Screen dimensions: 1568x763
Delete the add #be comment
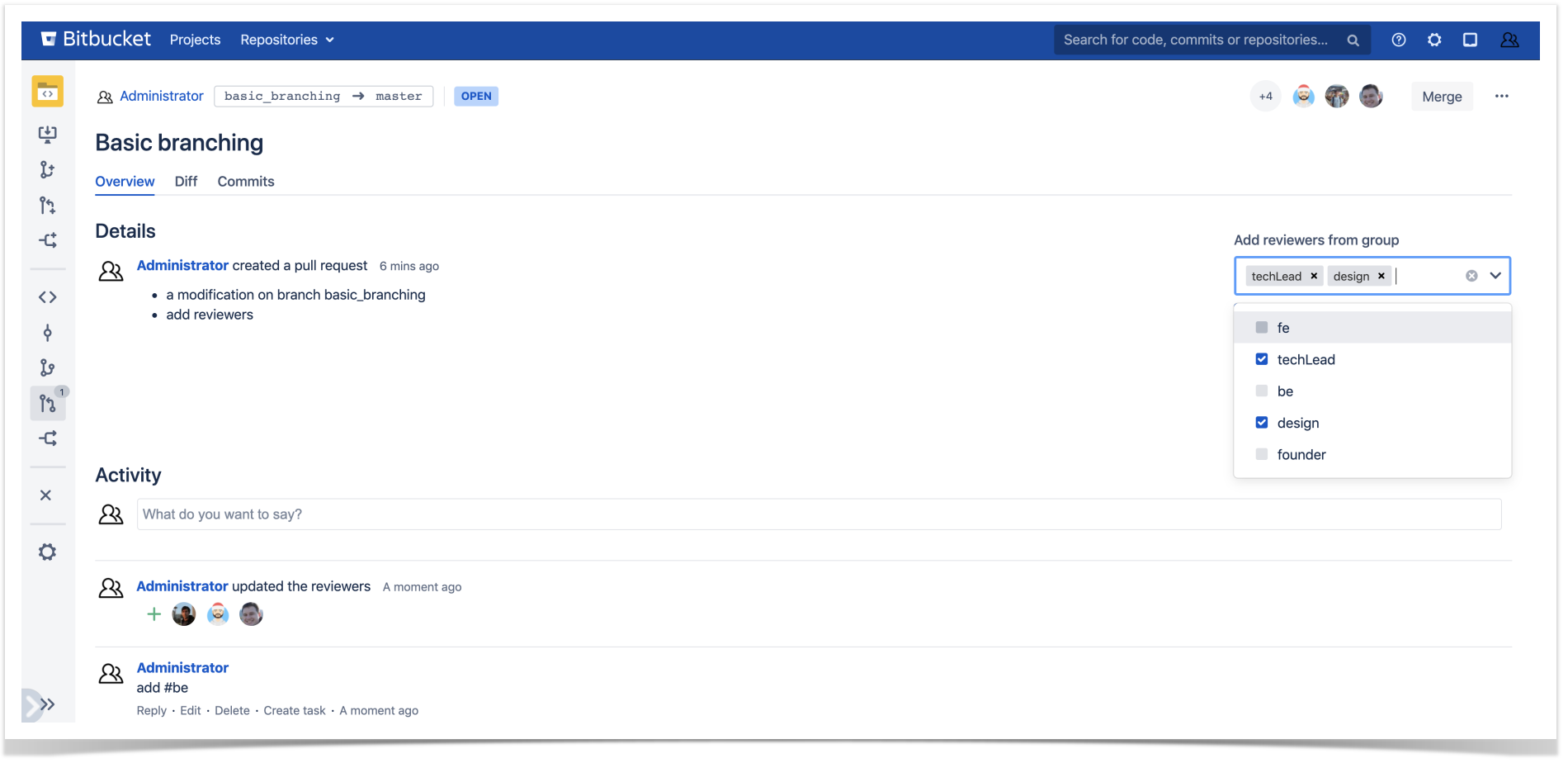[232, 711]
